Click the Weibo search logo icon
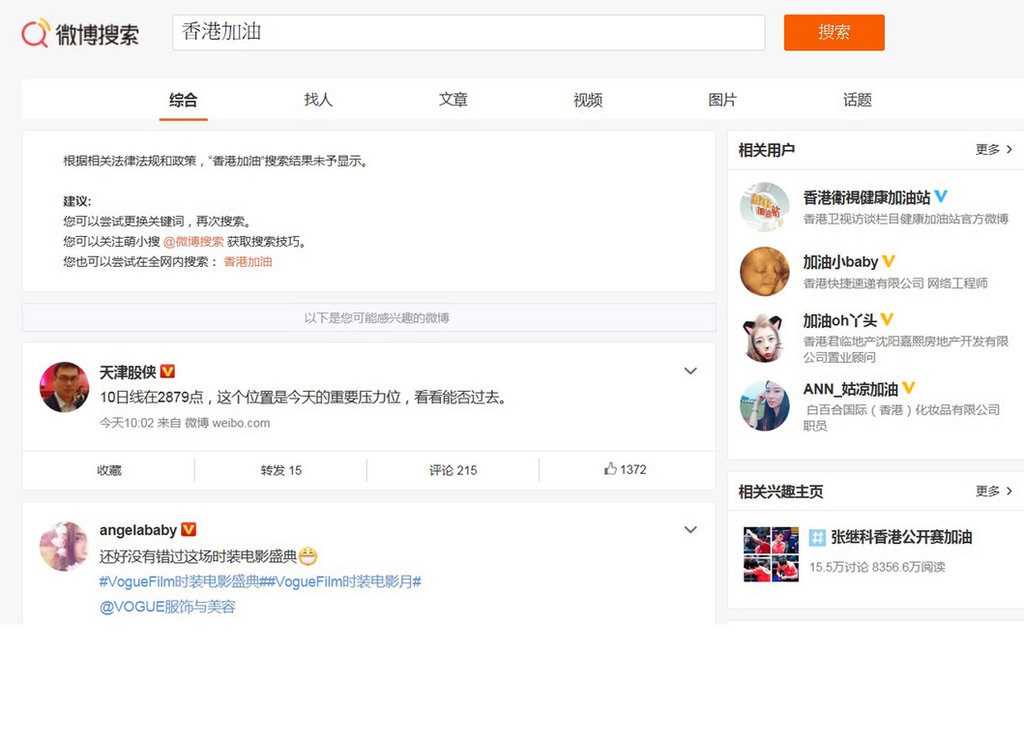Screen dimensions: 1024x743 click(35, 33)
